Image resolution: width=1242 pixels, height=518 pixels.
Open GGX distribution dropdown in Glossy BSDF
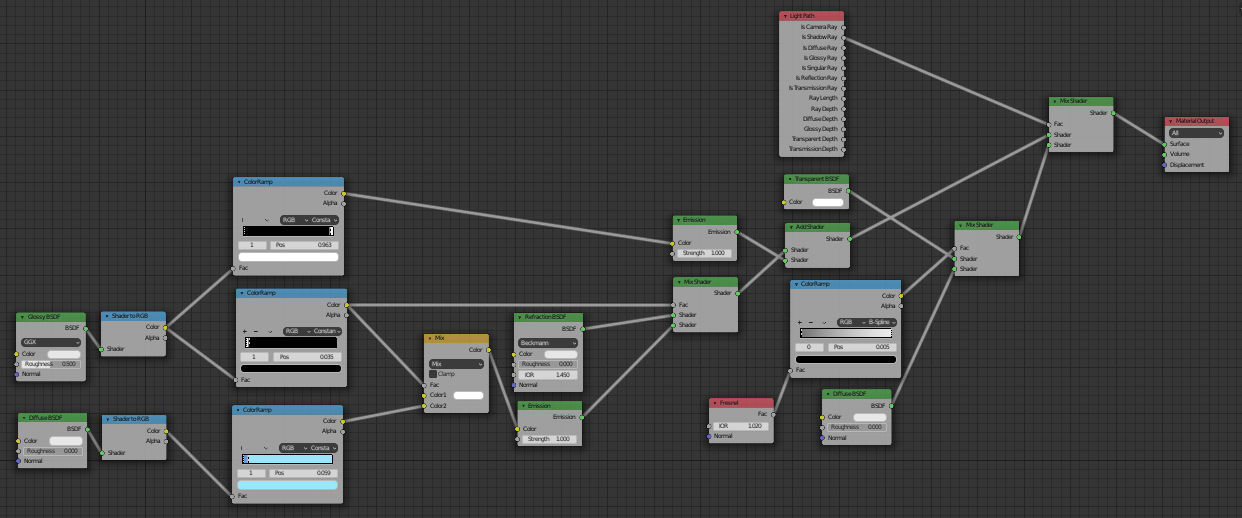pyautogui.click(x=51, y=342)
